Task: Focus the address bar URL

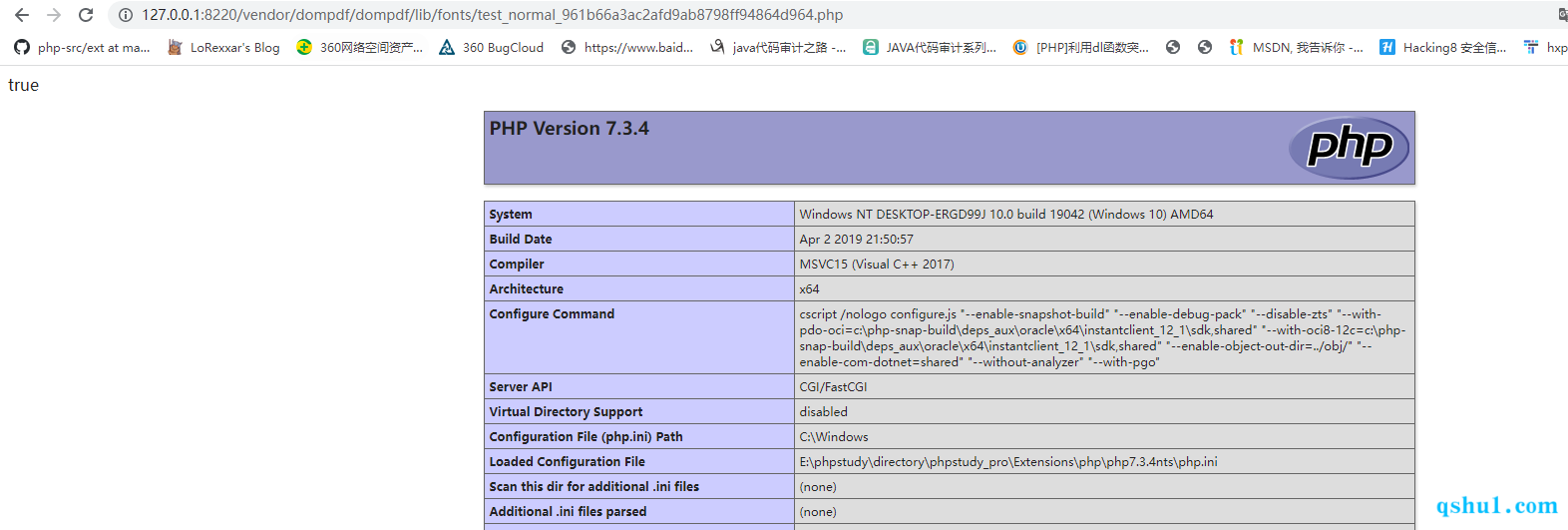Action: [x=492, y=15]
